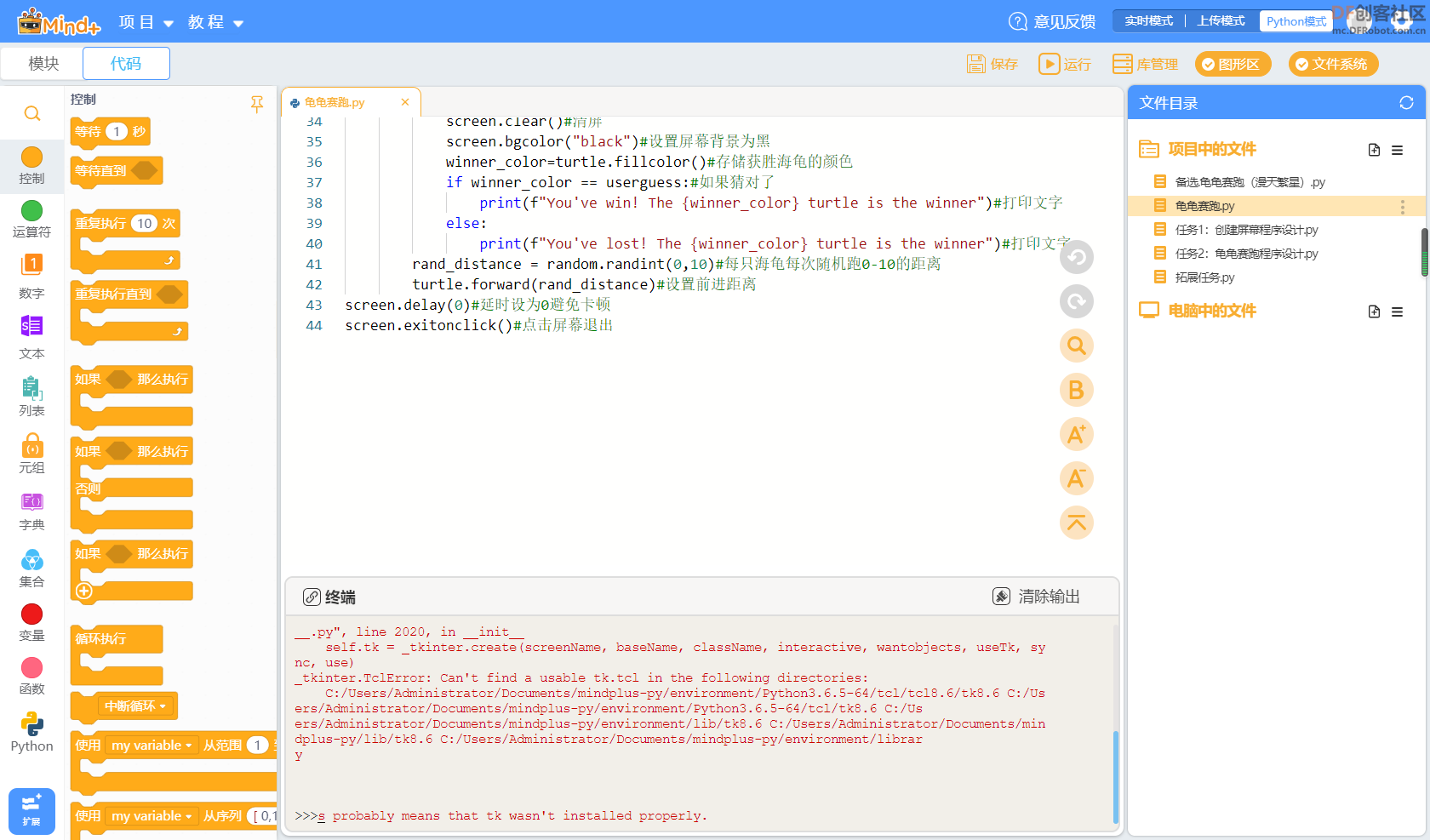The width and height of the screenshot is (1430, 840).
Task: Open 库管理
Action: (x=1145, y=64)
